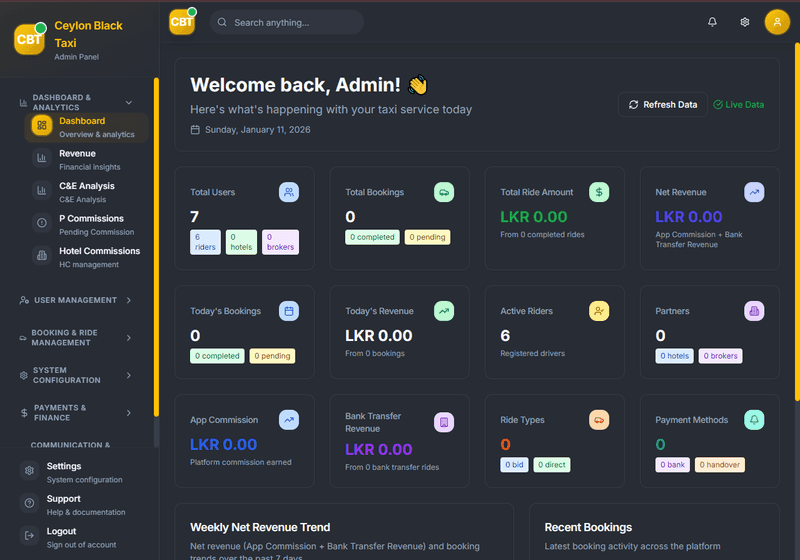Click Today's Bookings calendar icon
This screenshot has width=800, height=560.
(x=289, y=311)
